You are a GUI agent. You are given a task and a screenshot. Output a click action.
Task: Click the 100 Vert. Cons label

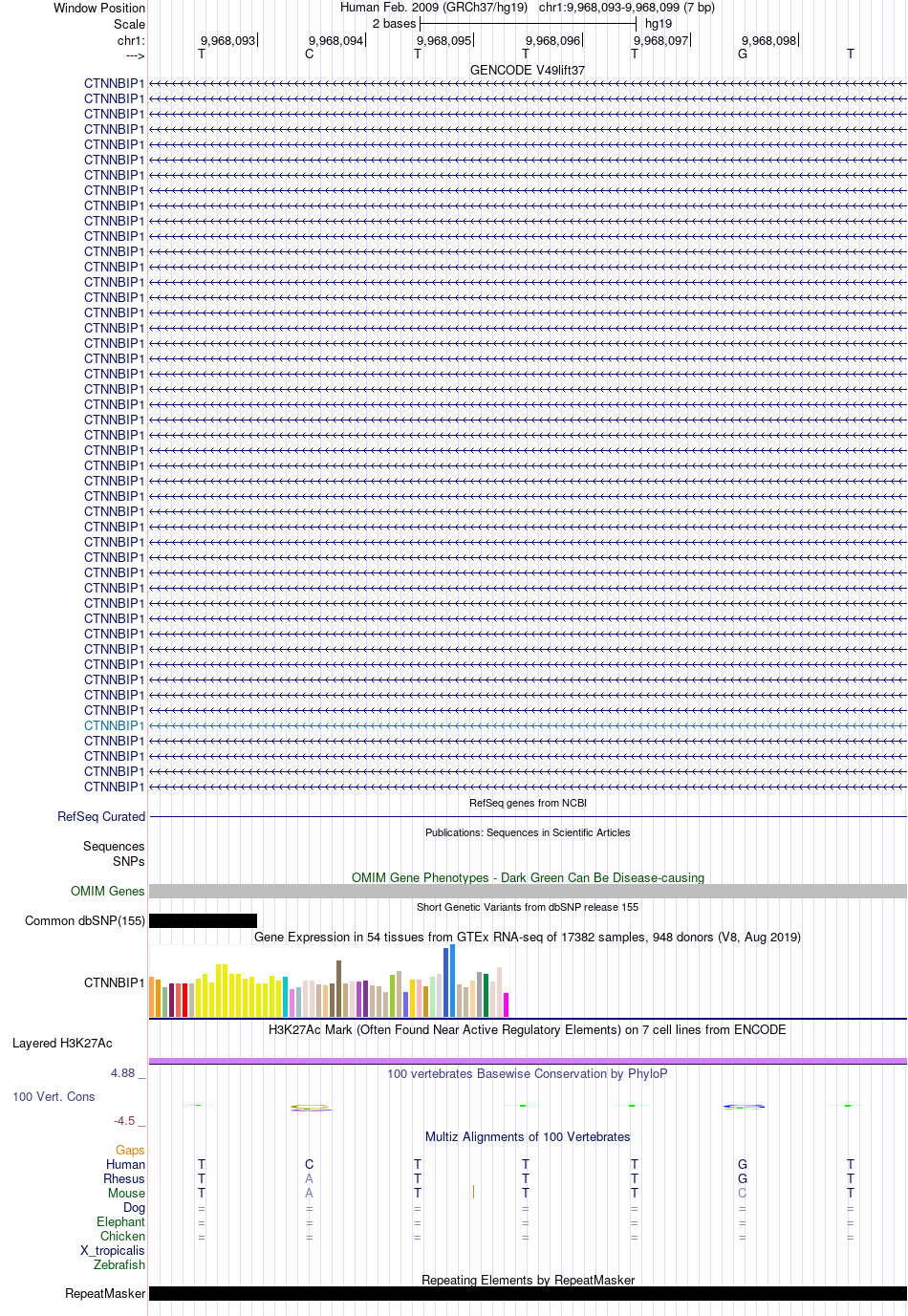tap(54, 1096)
